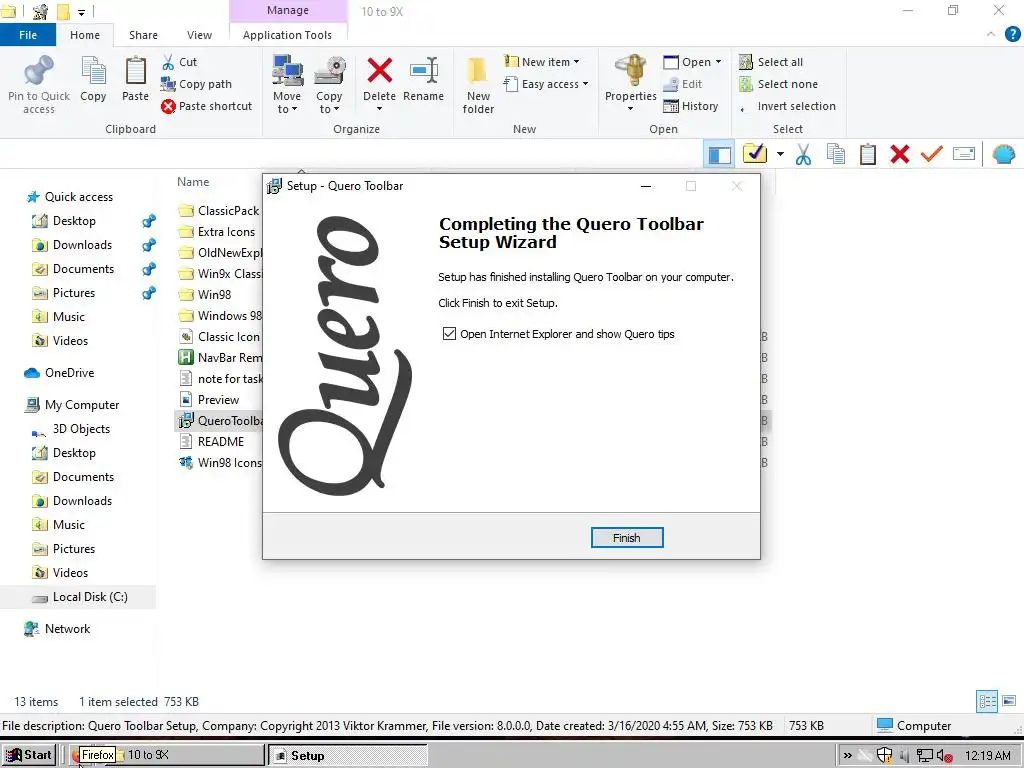
Task: Click Paste shortcut in ribbon
Action: point(206,106)
